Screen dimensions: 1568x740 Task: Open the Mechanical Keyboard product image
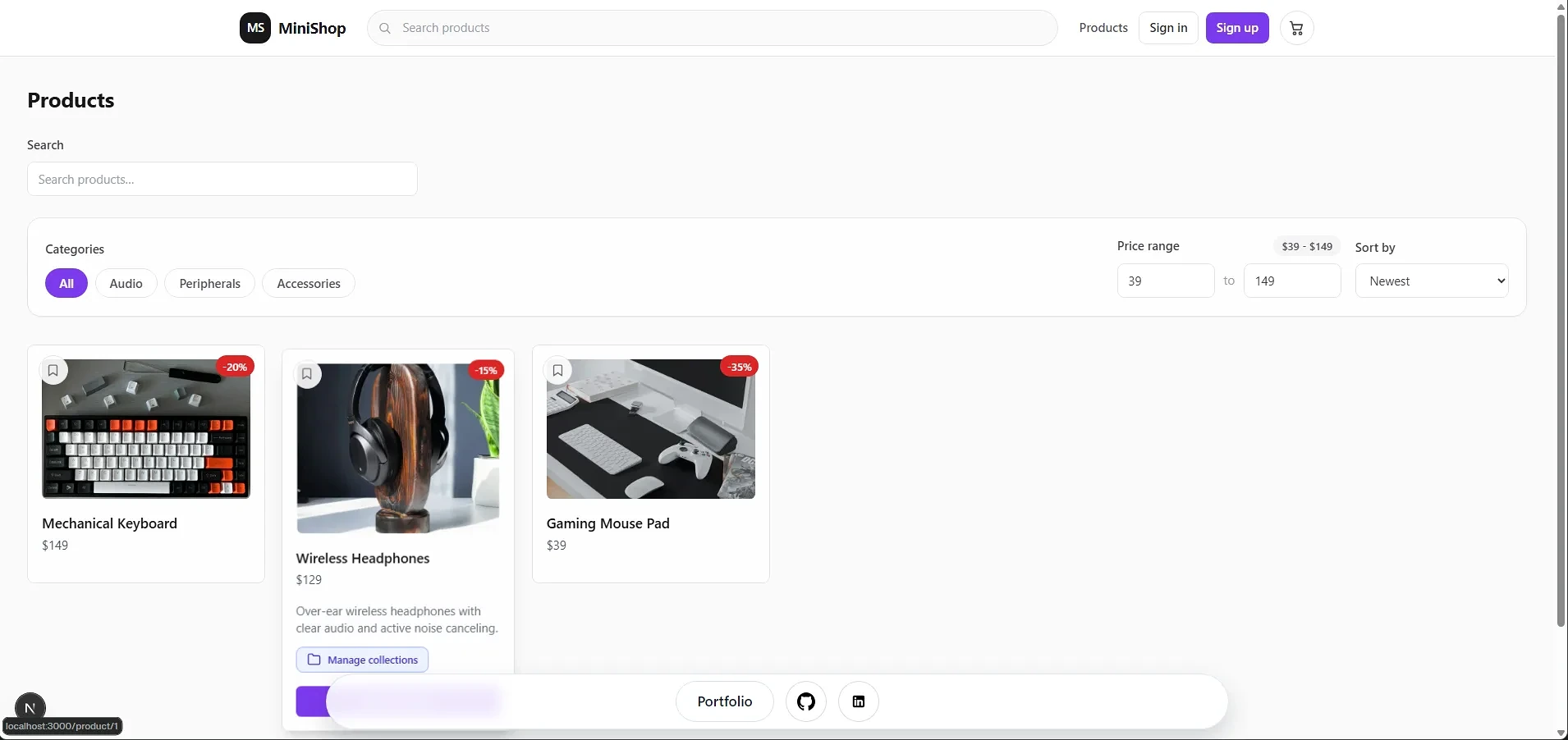tap(146, 429)
